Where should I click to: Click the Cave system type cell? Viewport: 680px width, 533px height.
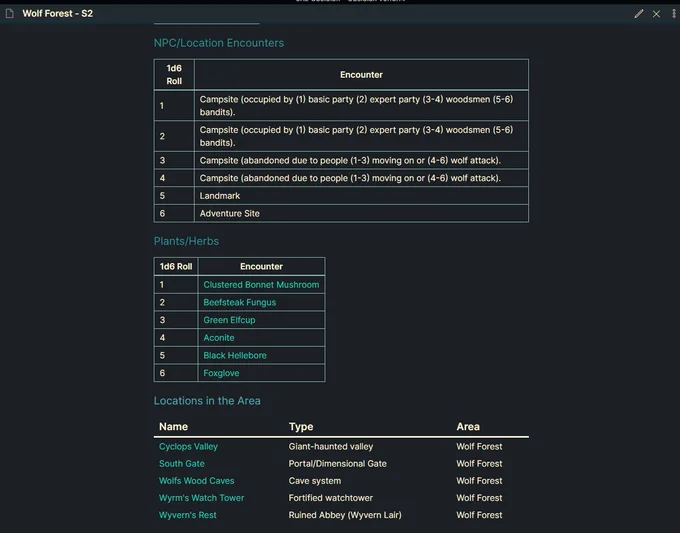(314, 481)
